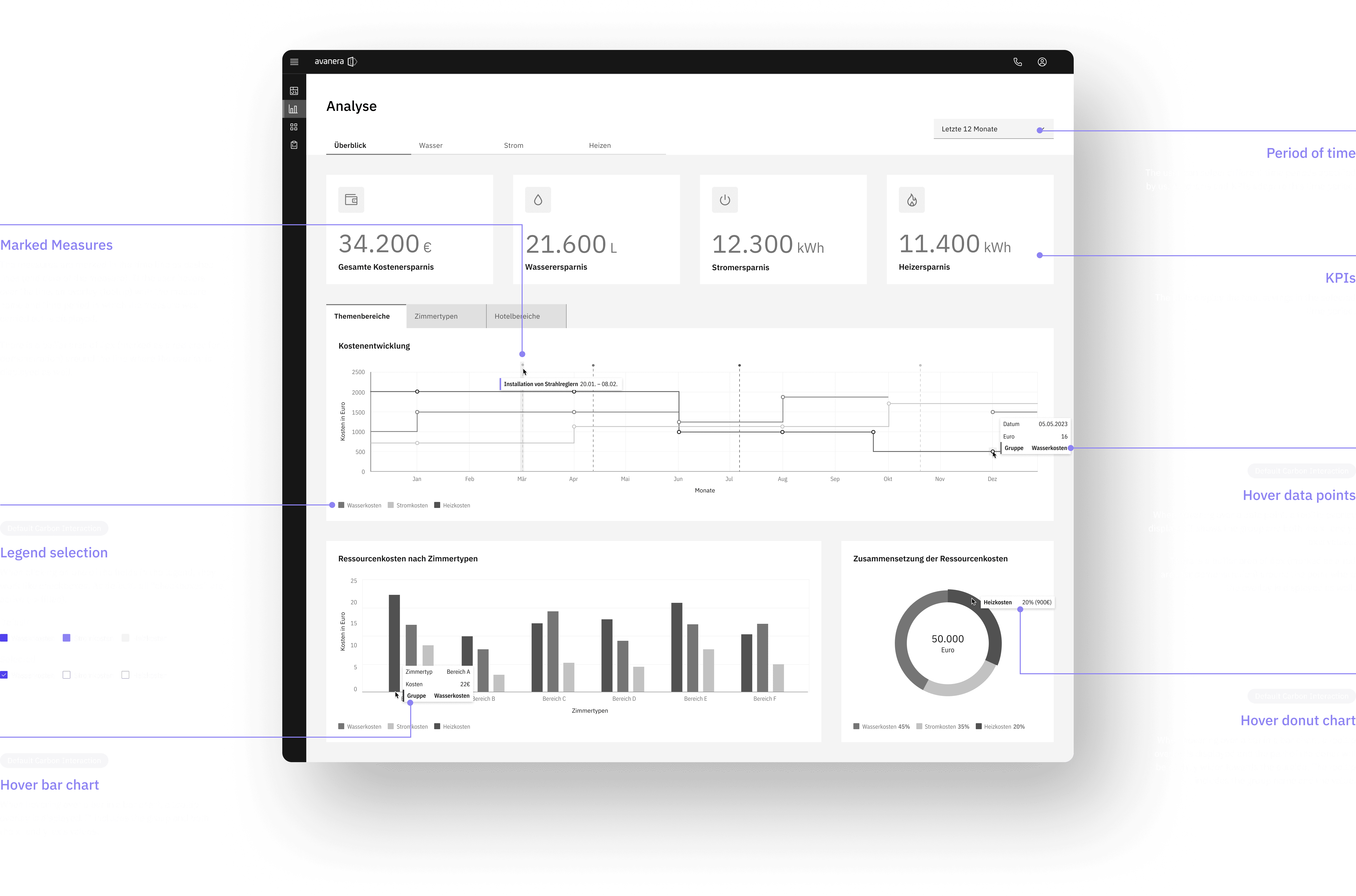Click the wallet icon on Kostenersparnis card
The image size is (1356, 896).
pyautogui.click(x=351, y=200)
